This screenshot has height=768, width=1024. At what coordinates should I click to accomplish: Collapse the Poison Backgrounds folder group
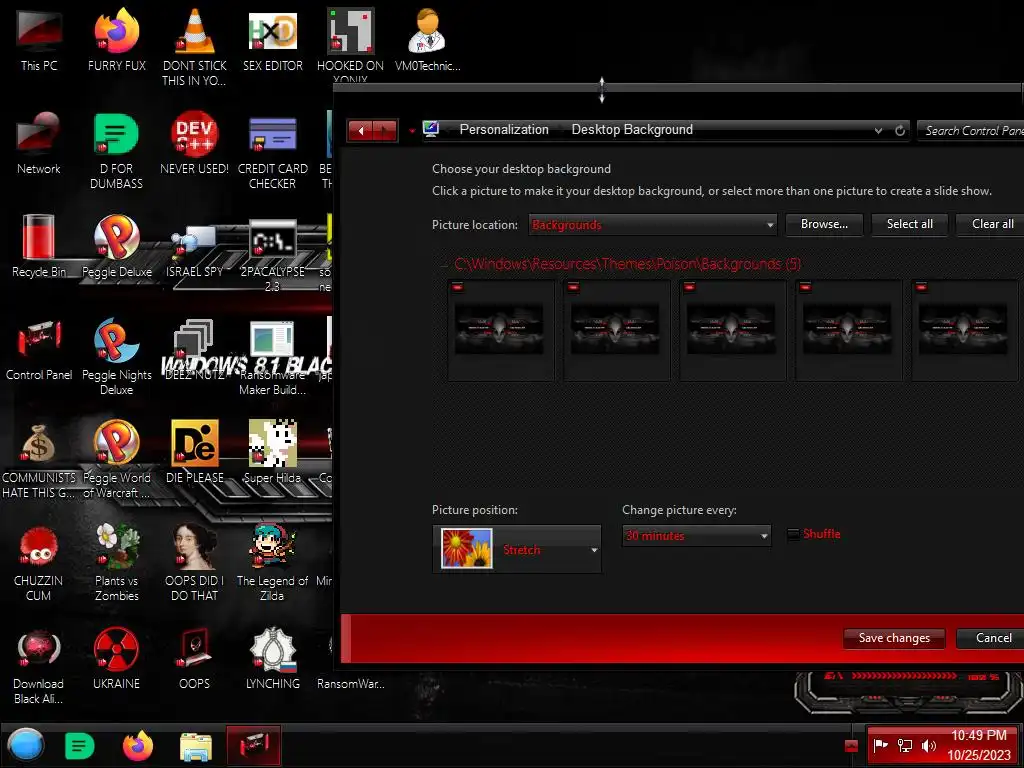click(445, 264)
